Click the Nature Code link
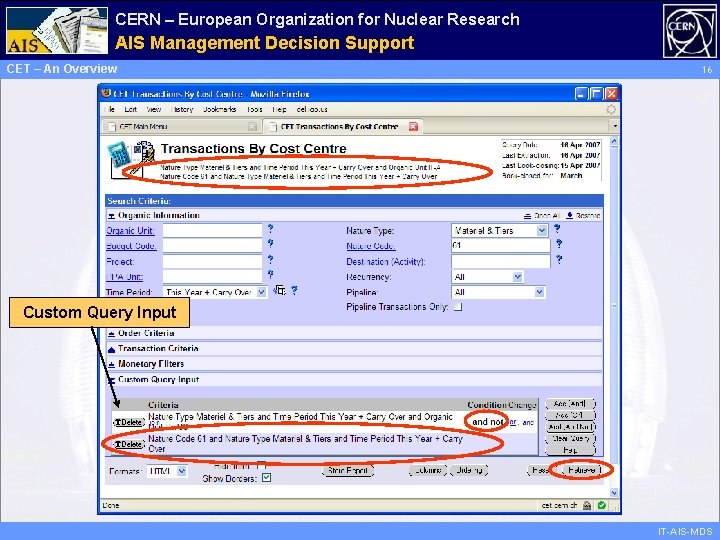Screen dimensions: 720x540 (371, 246)
